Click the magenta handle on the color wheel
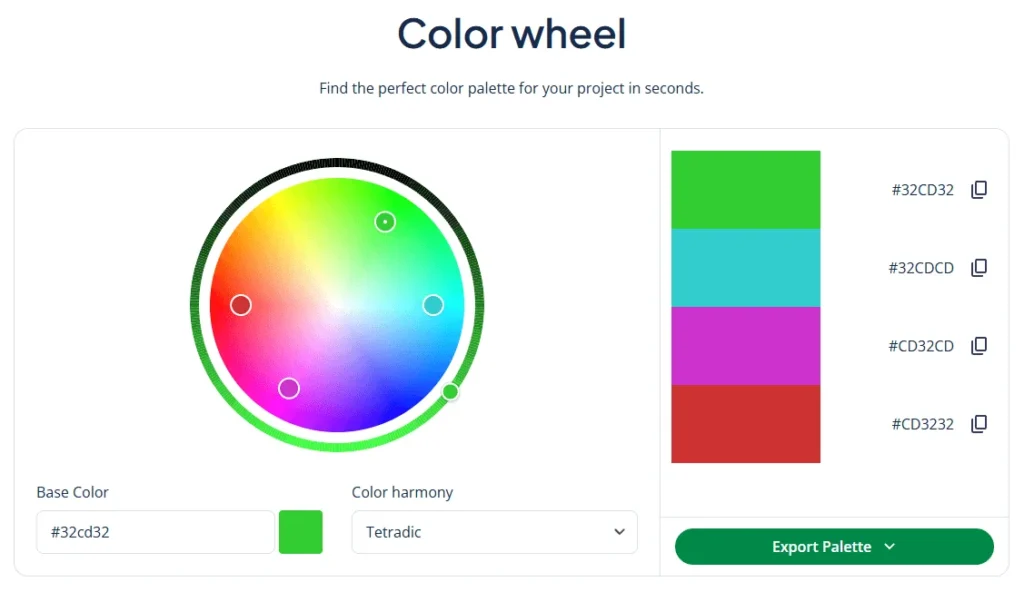 pos(289,388)
